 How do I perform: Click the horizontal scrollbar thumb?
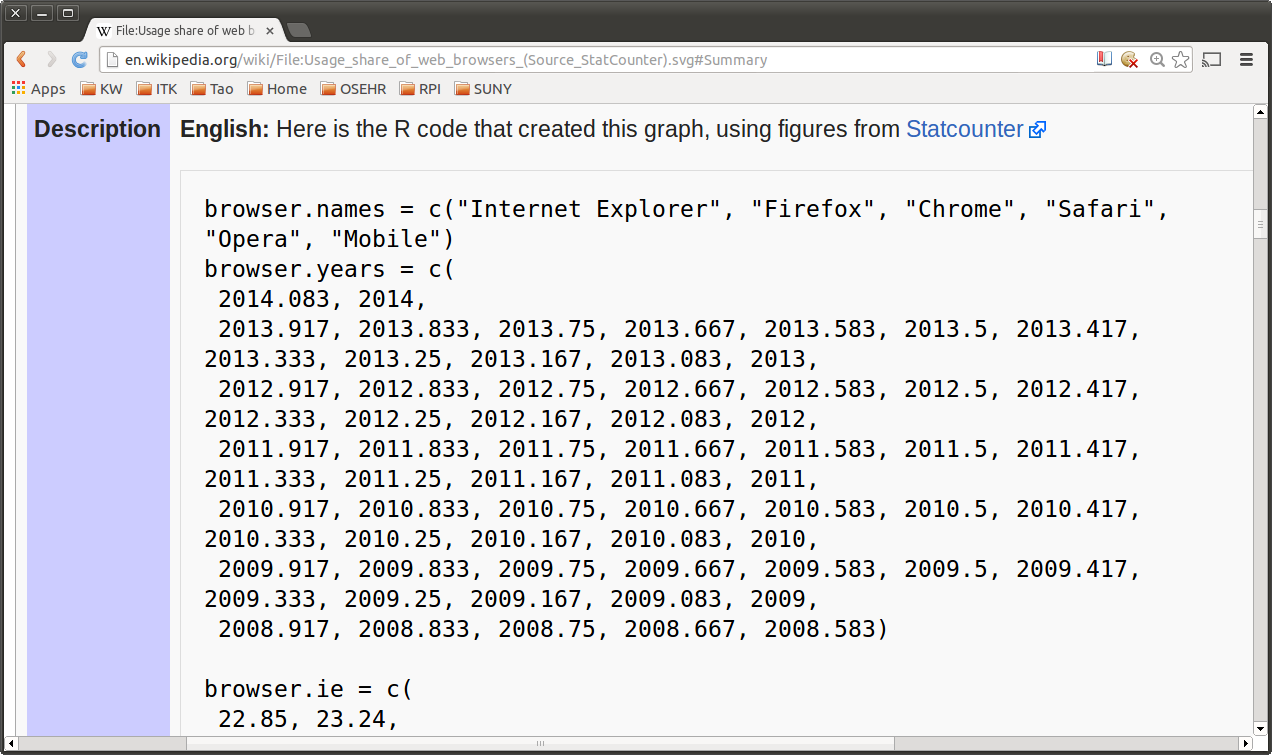click(x=540, y=743)
